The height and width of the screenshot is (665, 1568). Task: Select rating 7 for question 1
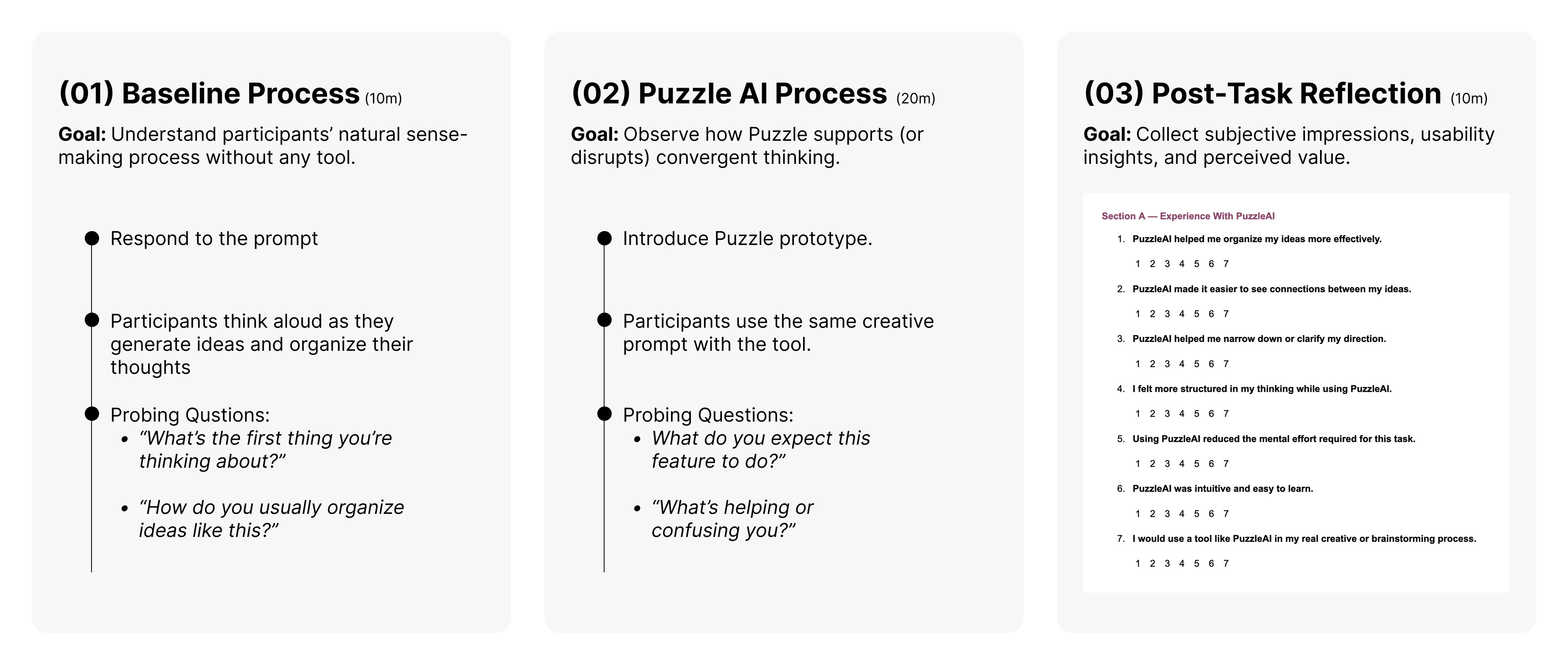point(1226,263)
